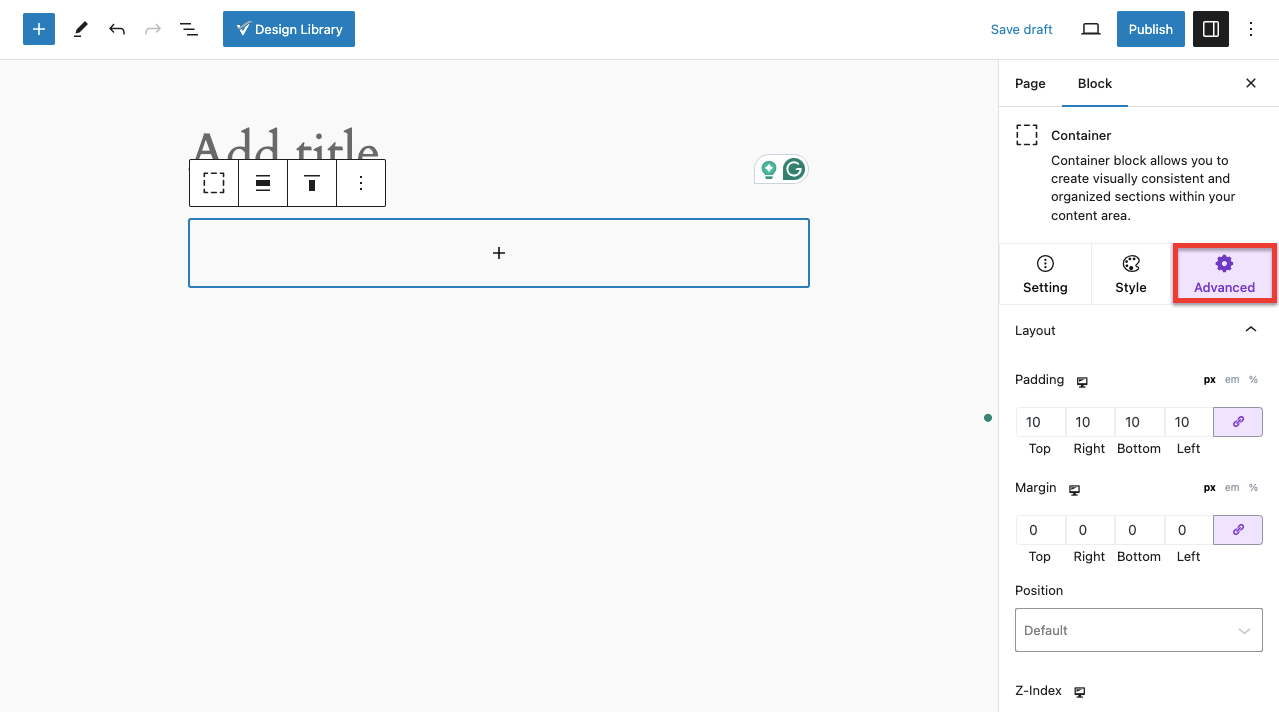
Task: Click the Container block type icon in toolbar
Action: (214, 183)
